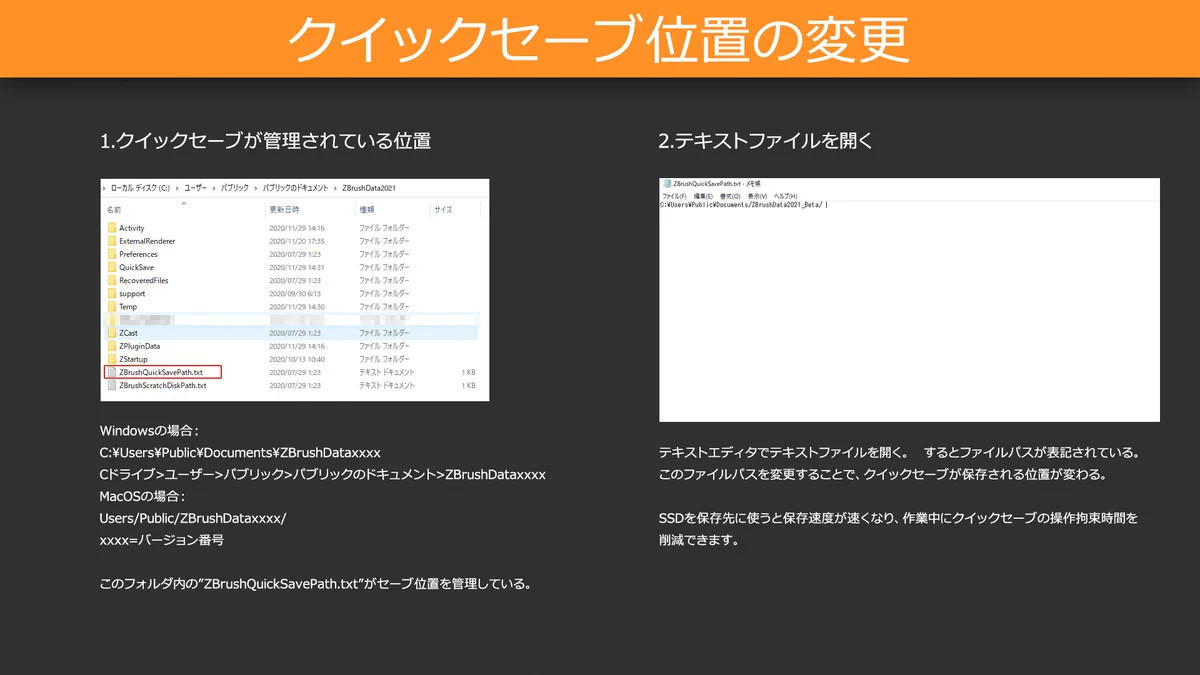Image resolution: width=1200 pixels, height=675 pixels.
Task: Select the Activity folder icon
Action: coord(111,228)
